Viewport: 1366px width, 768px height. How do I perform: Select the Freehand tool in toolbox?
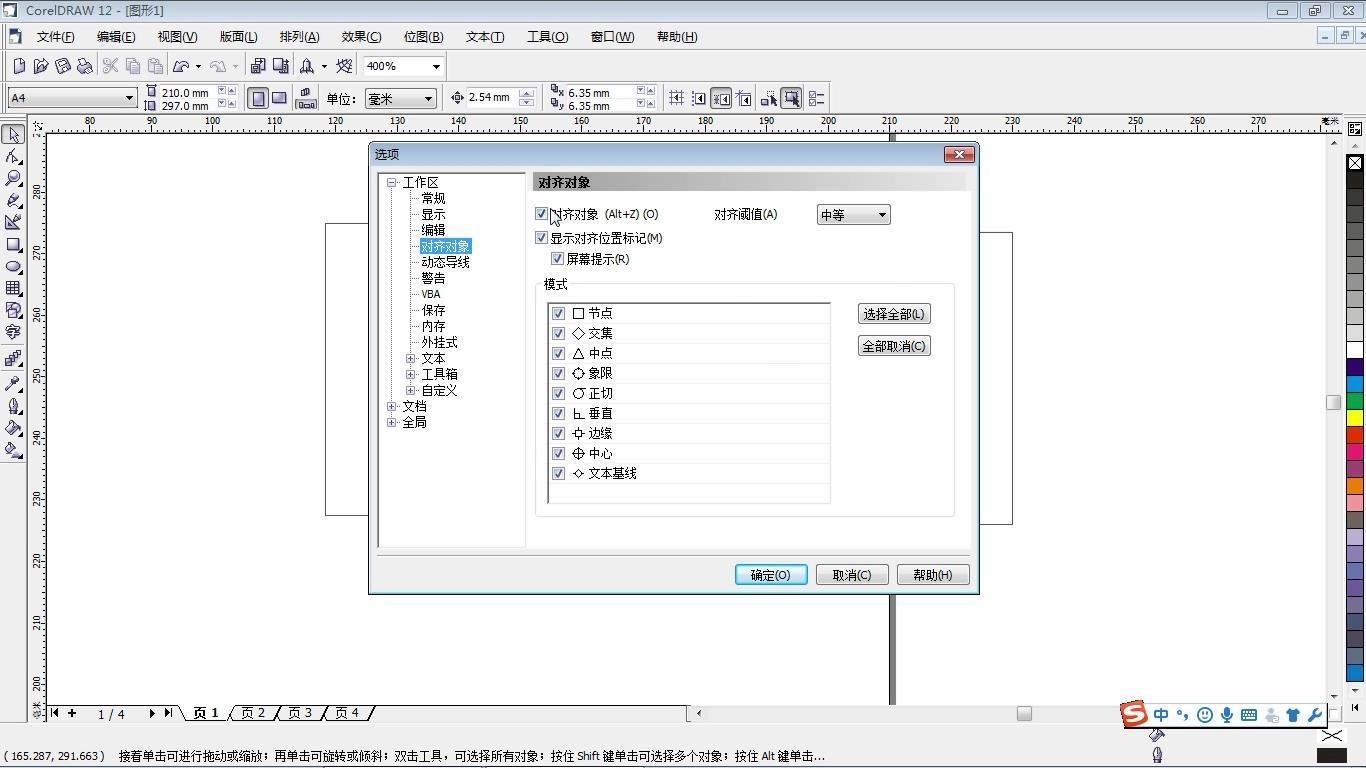13,200
